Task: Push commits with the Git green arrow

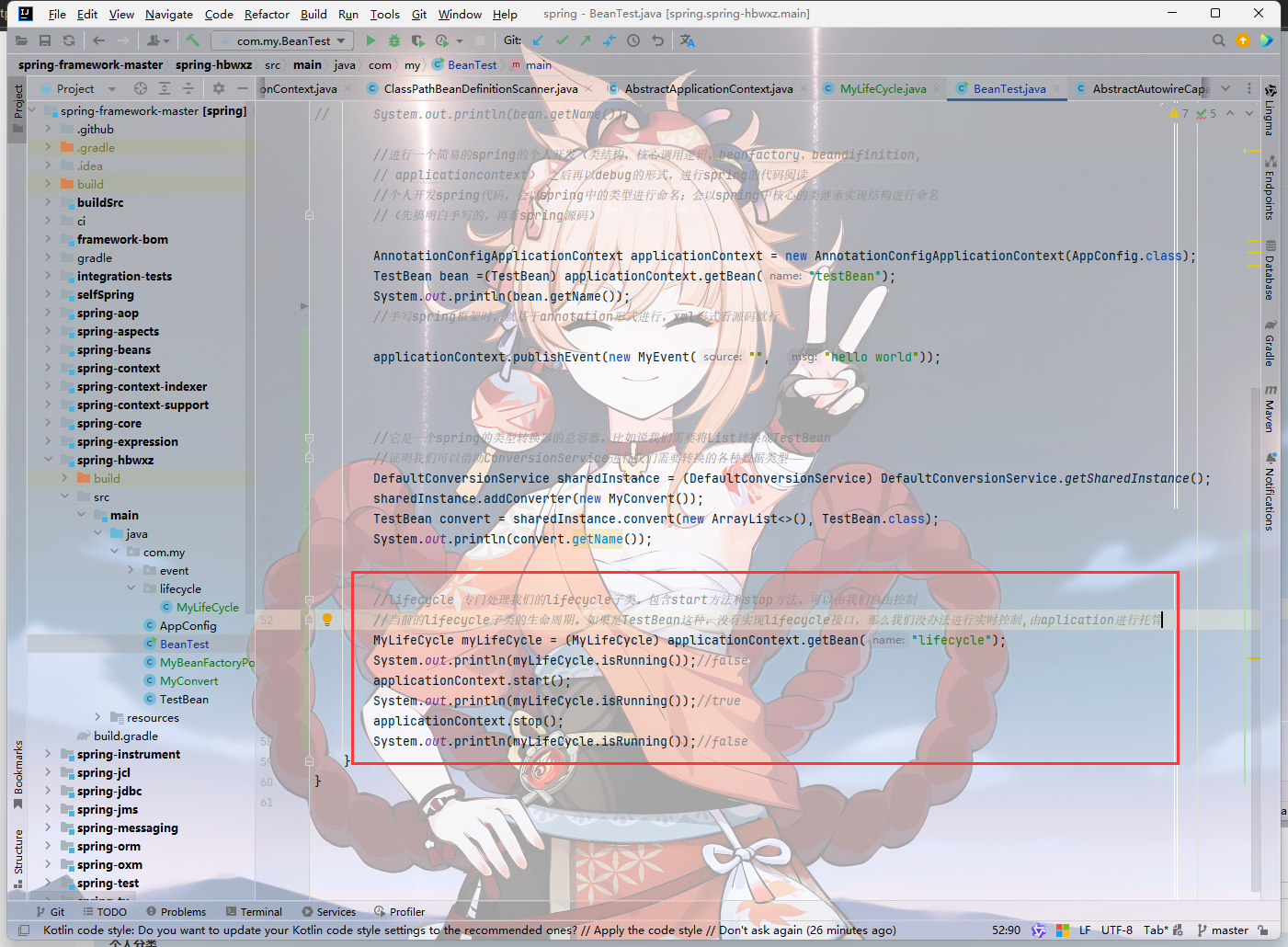Action: pos(586,40)
